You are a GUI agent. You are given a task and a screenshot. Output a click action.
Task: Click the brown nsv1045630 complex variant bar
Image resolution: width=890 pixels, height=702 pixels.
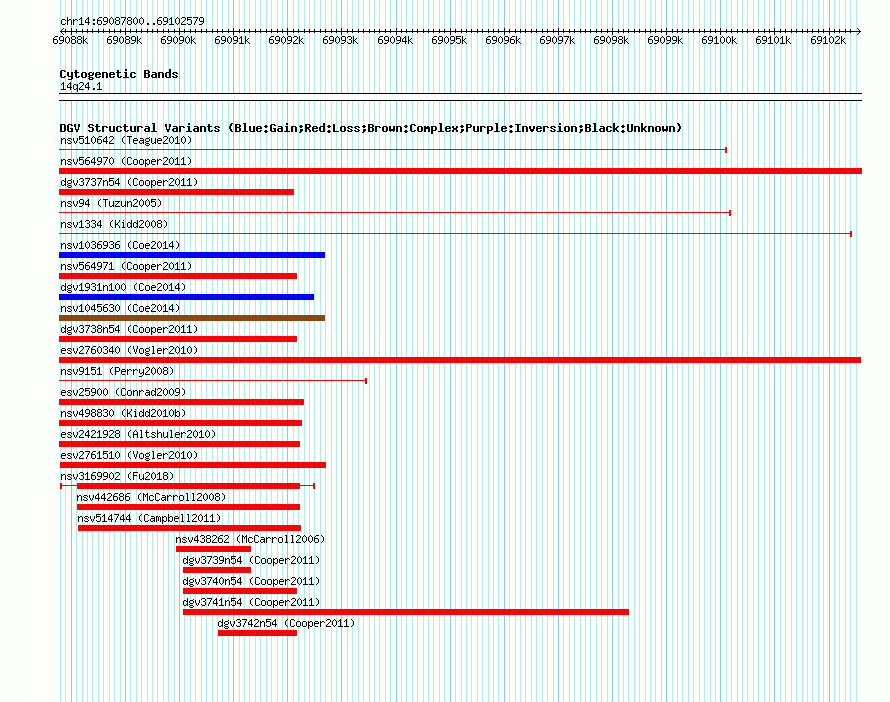[192, 318]
